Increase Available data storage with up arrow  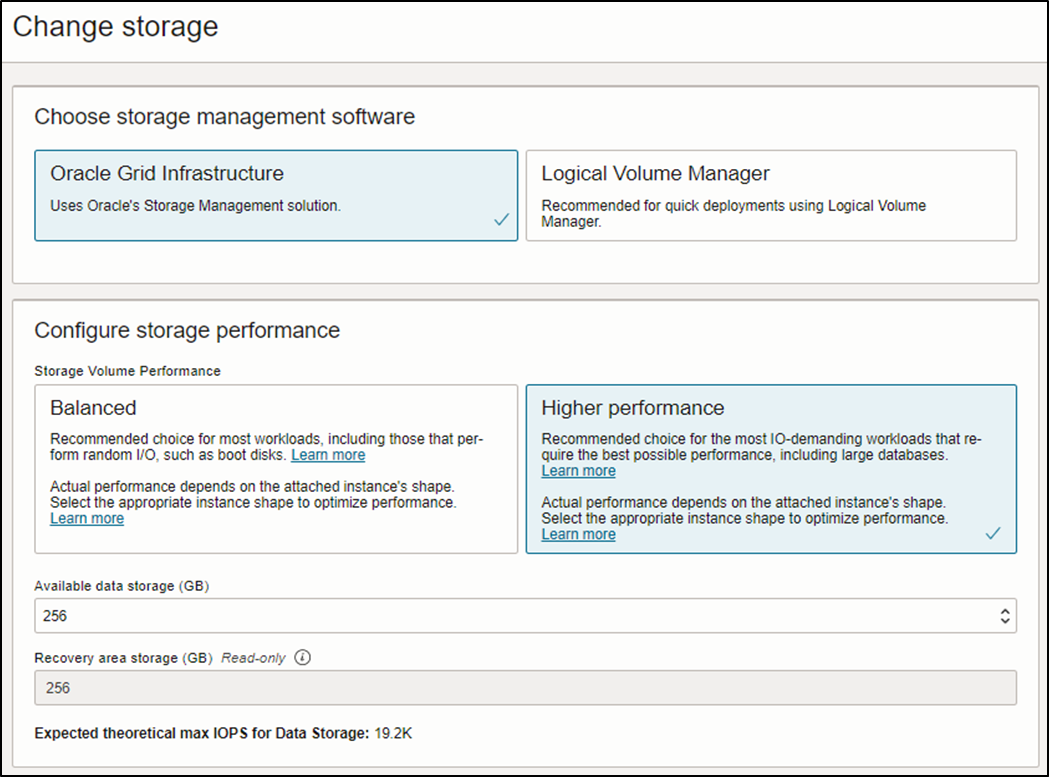click(x=1005, y=611)
